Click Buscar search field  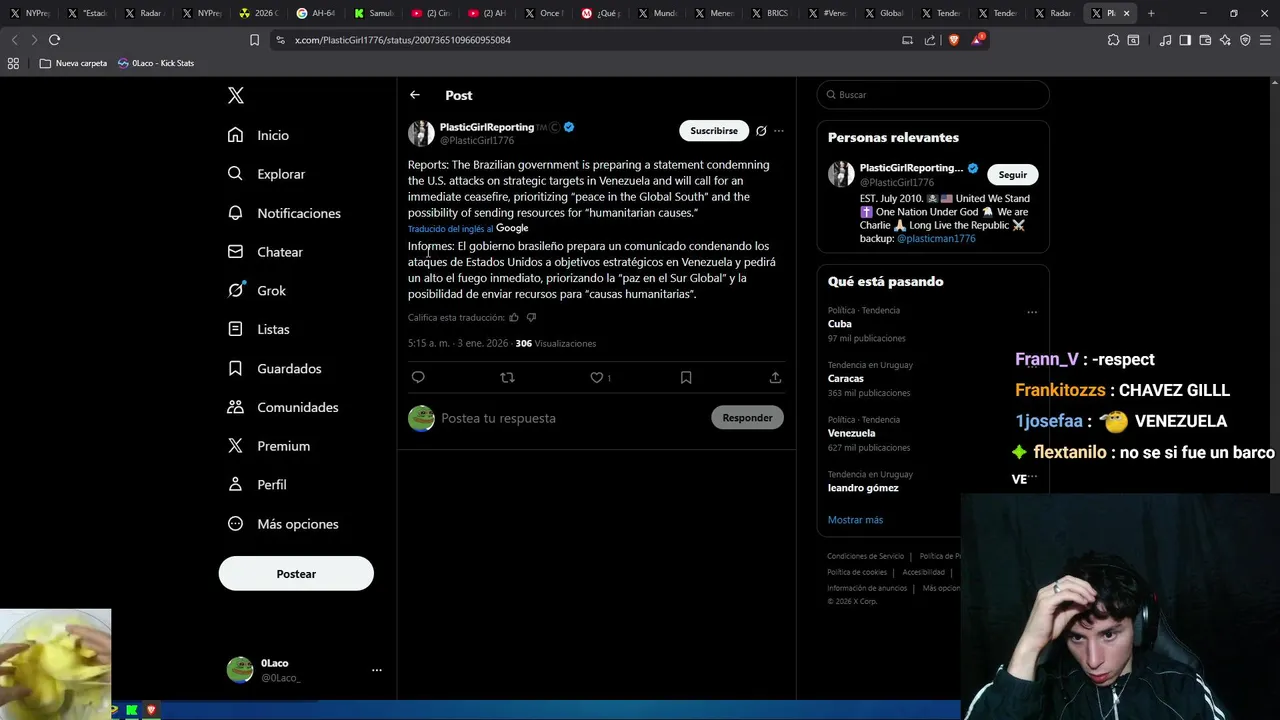(933, 95)
